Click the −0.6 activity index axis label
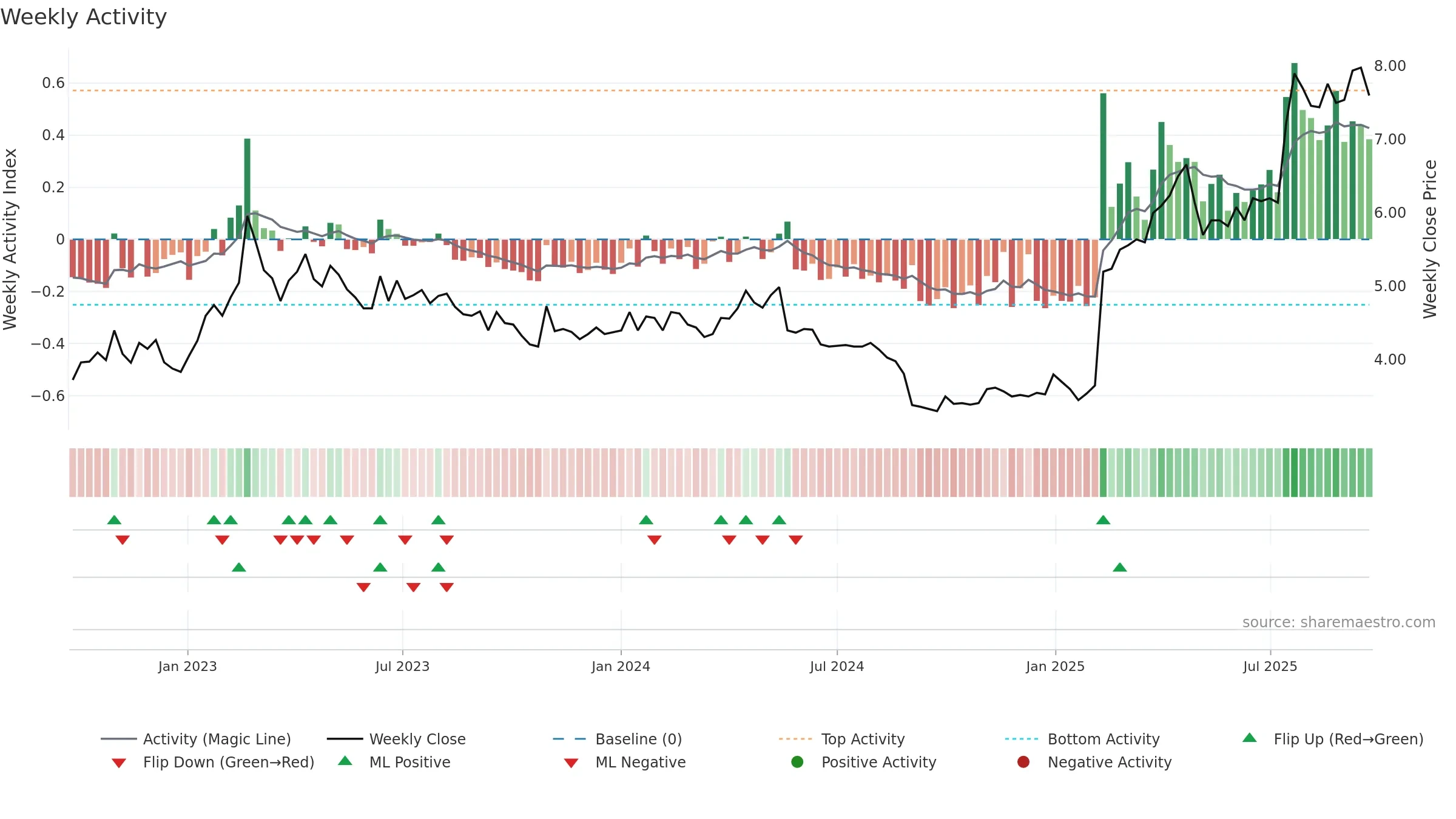The image size is (1456, 819). click(x=48, y=396)
